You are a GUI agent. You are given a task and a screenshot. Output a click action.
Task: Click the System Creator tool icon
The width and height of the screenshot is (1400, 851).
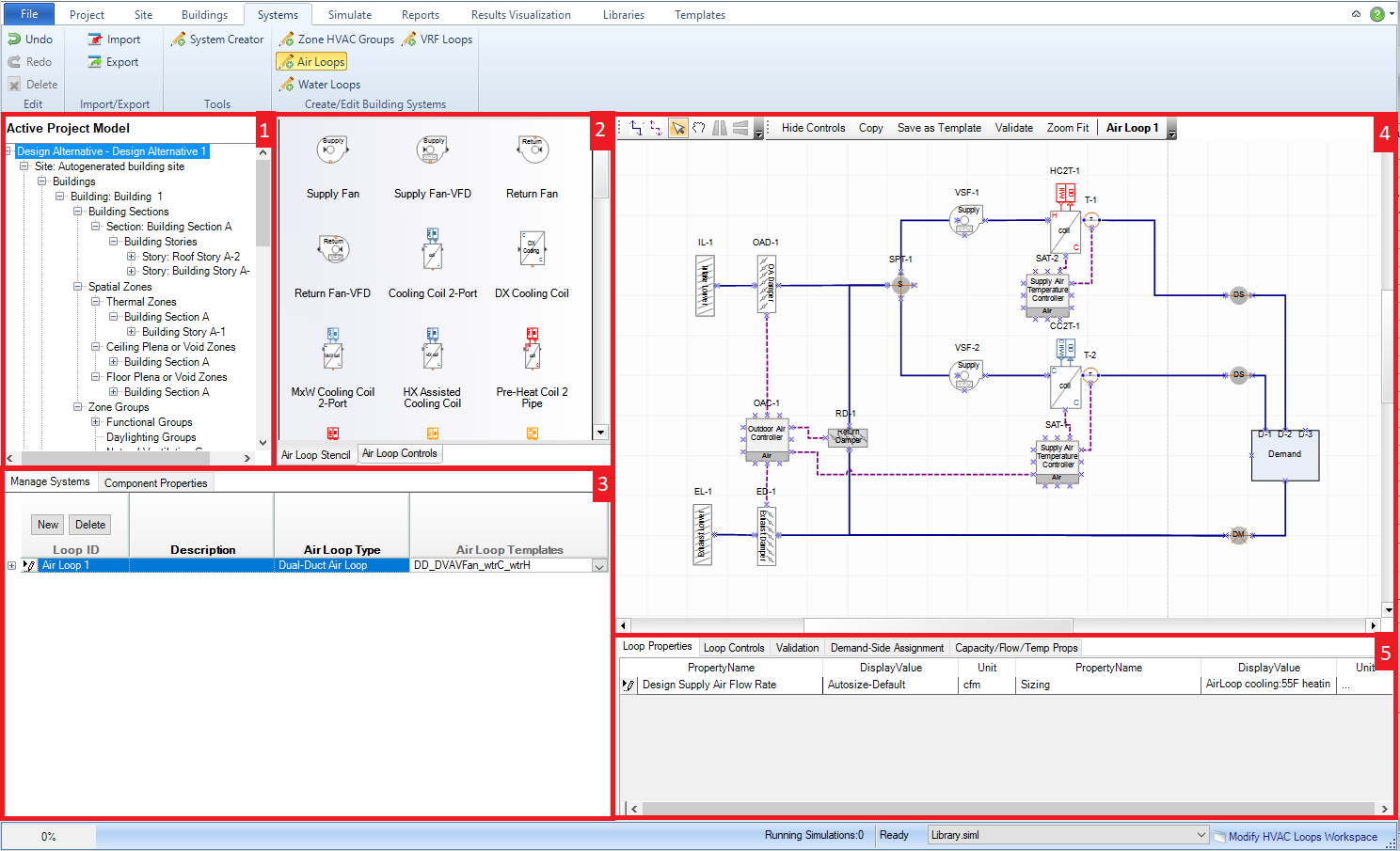pyautogui.click(x=179, y=39)
